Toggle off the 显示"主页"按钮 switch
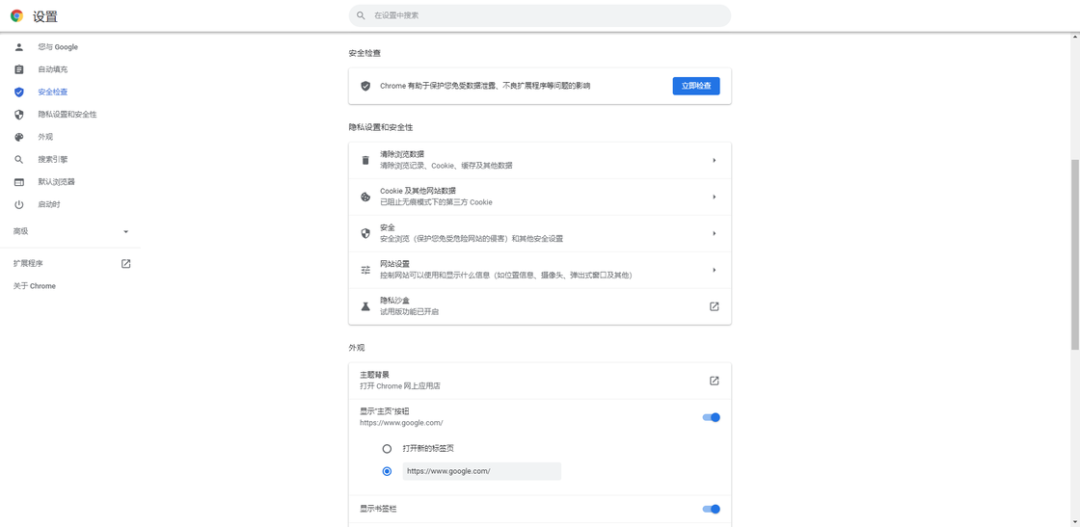This screenshot has width=1080, height=527. pos(711,417)
